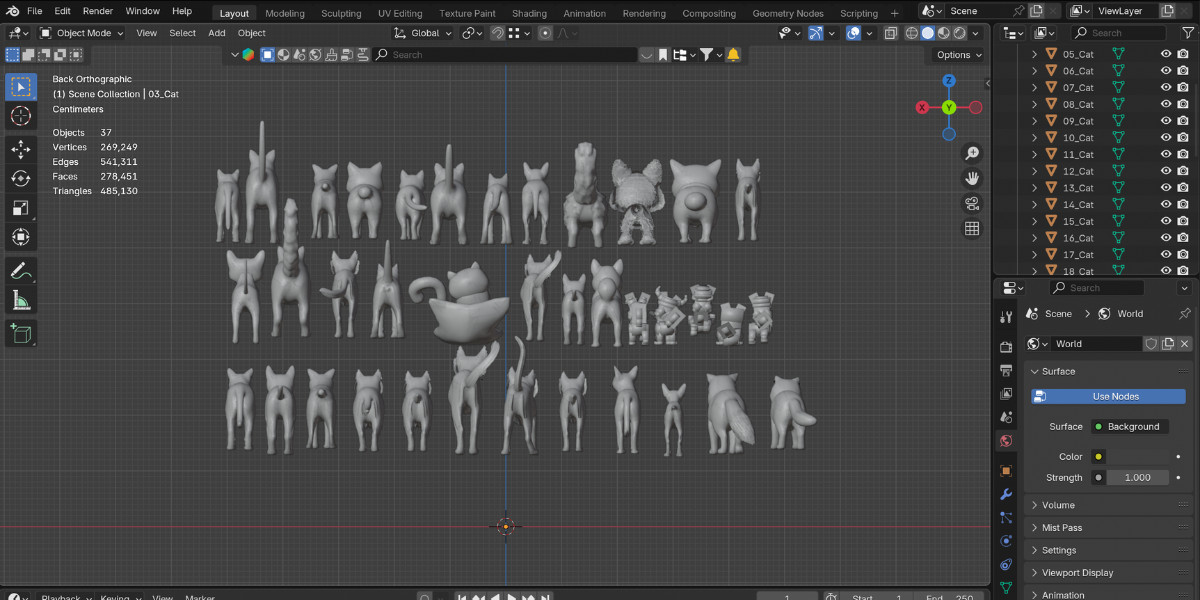Click the outliner filter funnel icon
This screenshot has width=1200, height=600.
(1187, 33)
